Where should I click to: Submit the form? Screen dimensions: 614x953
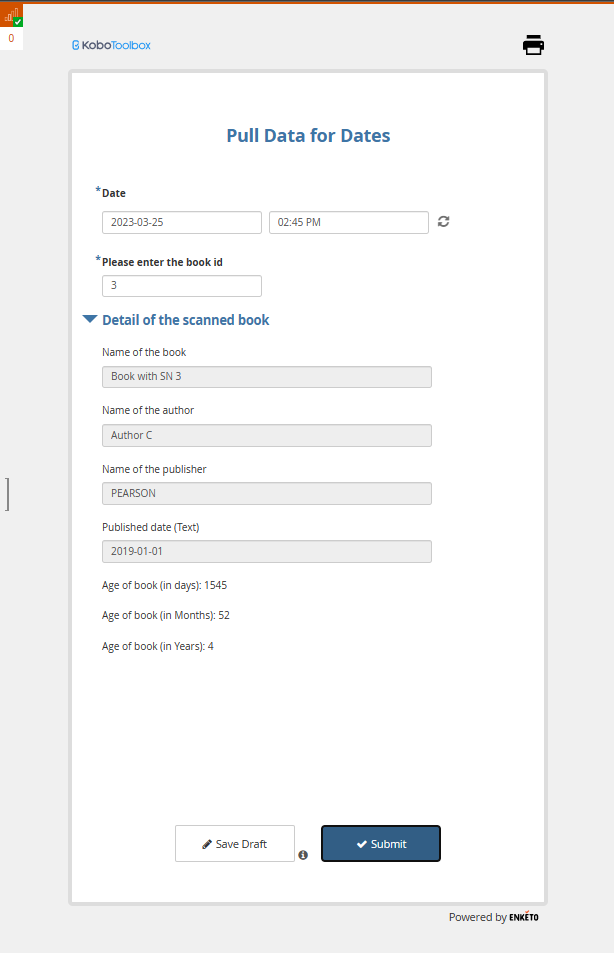380,843
